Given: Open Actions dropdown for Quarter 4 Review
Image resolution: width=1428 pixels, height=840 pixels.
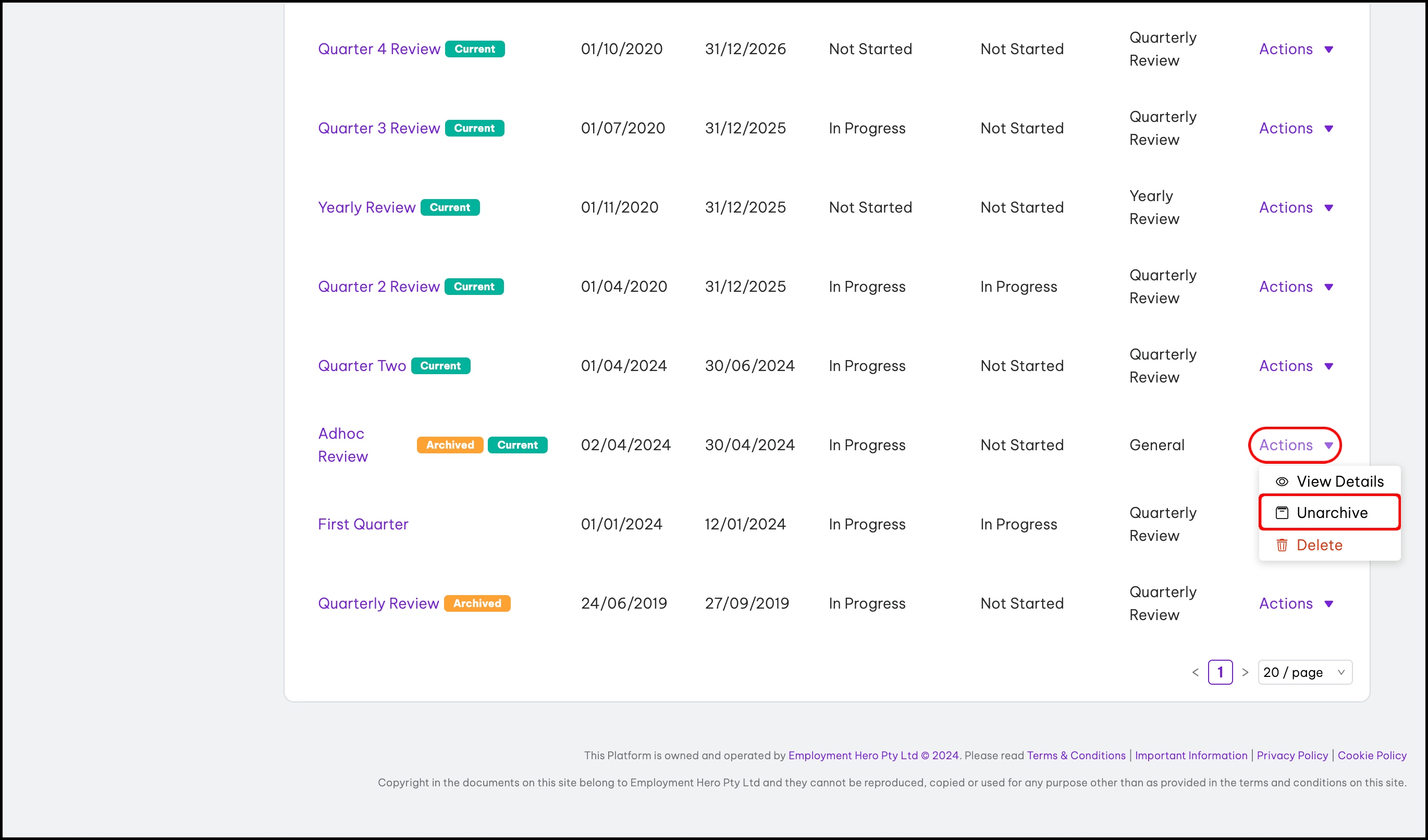Looking at the screenshot, I should pyautogui.click(x=1296, y=50).
